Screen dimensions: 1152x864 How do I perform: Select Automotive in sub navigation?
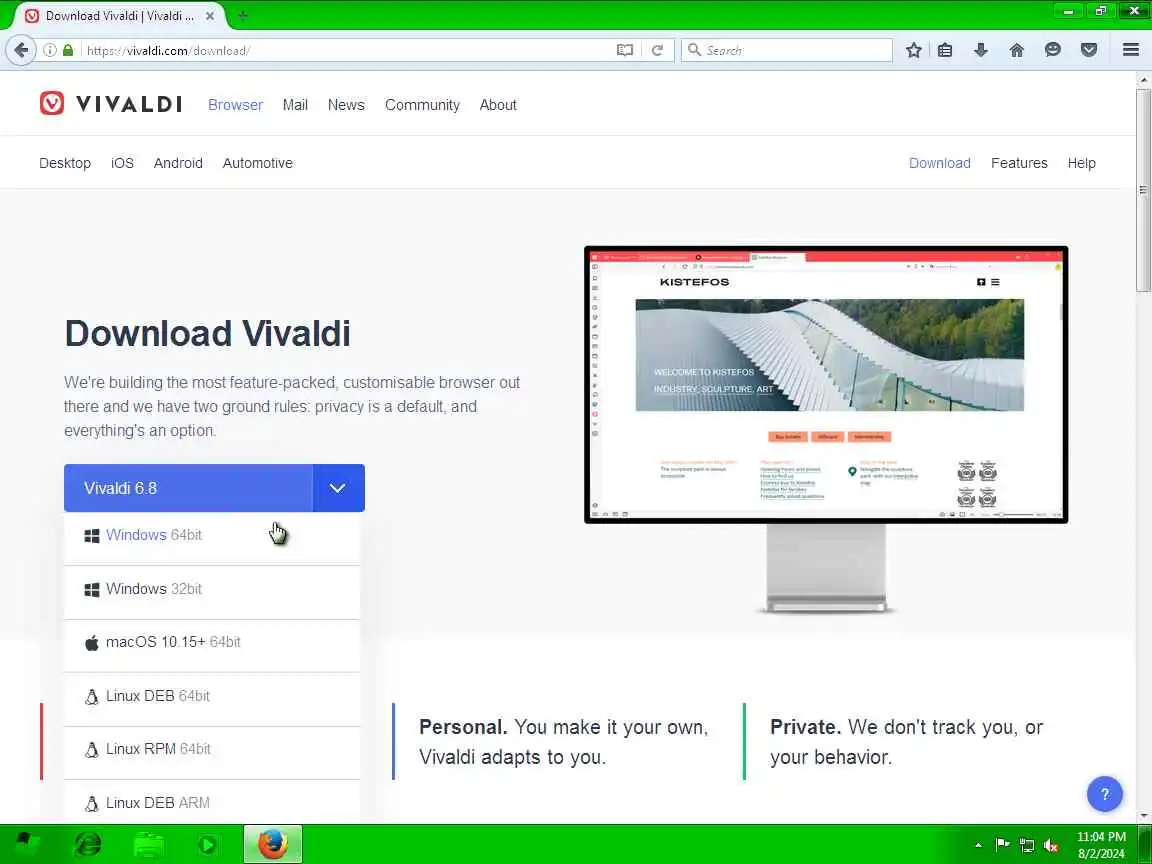257,163
